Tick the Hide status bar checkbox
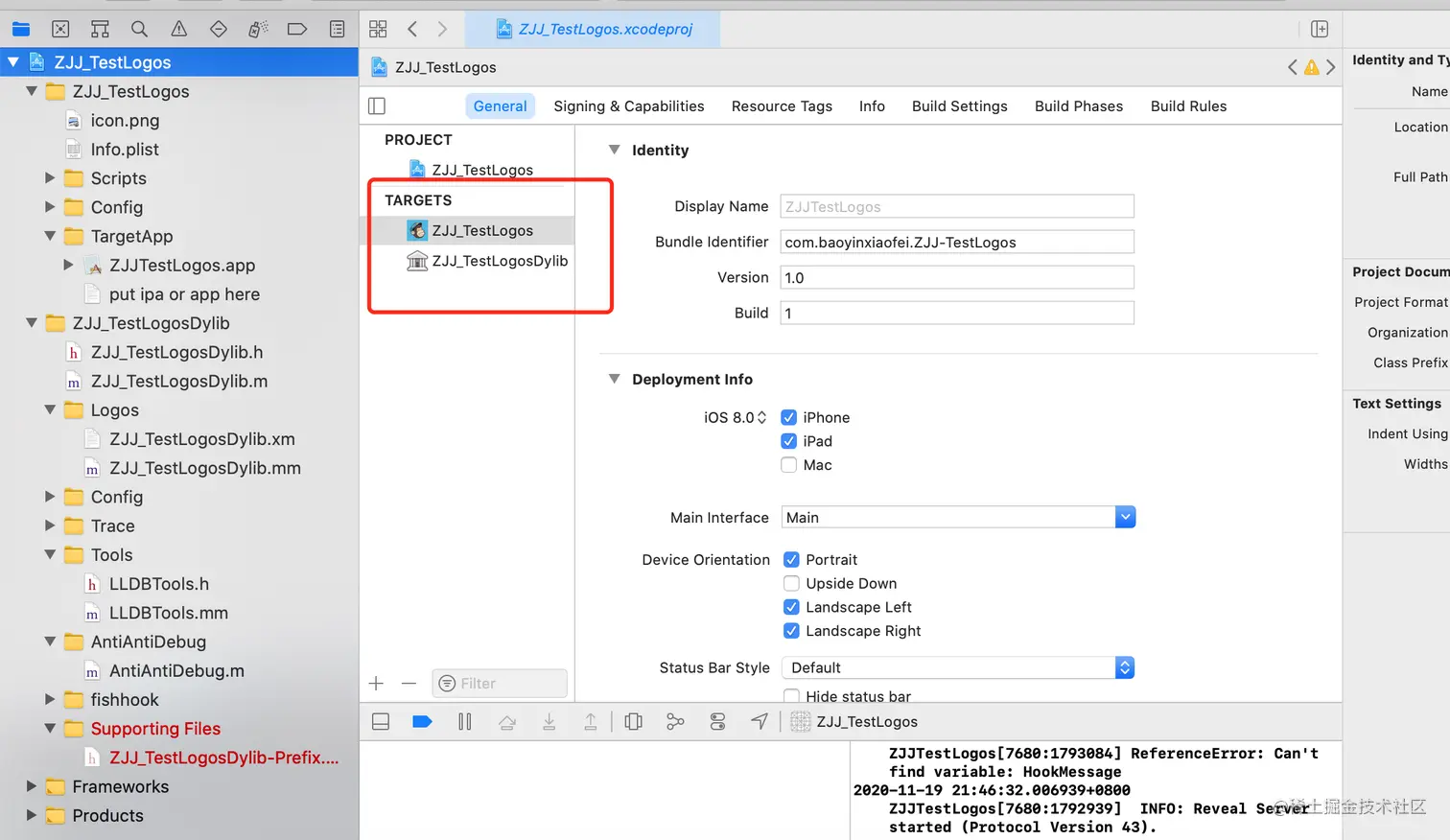This screenshot has height=840, width=1450. 791,696
